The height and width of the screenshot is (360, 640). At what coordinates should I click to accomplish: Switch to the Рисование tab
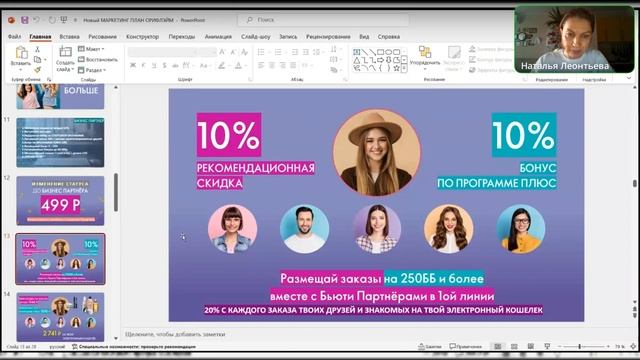(102, 37)
